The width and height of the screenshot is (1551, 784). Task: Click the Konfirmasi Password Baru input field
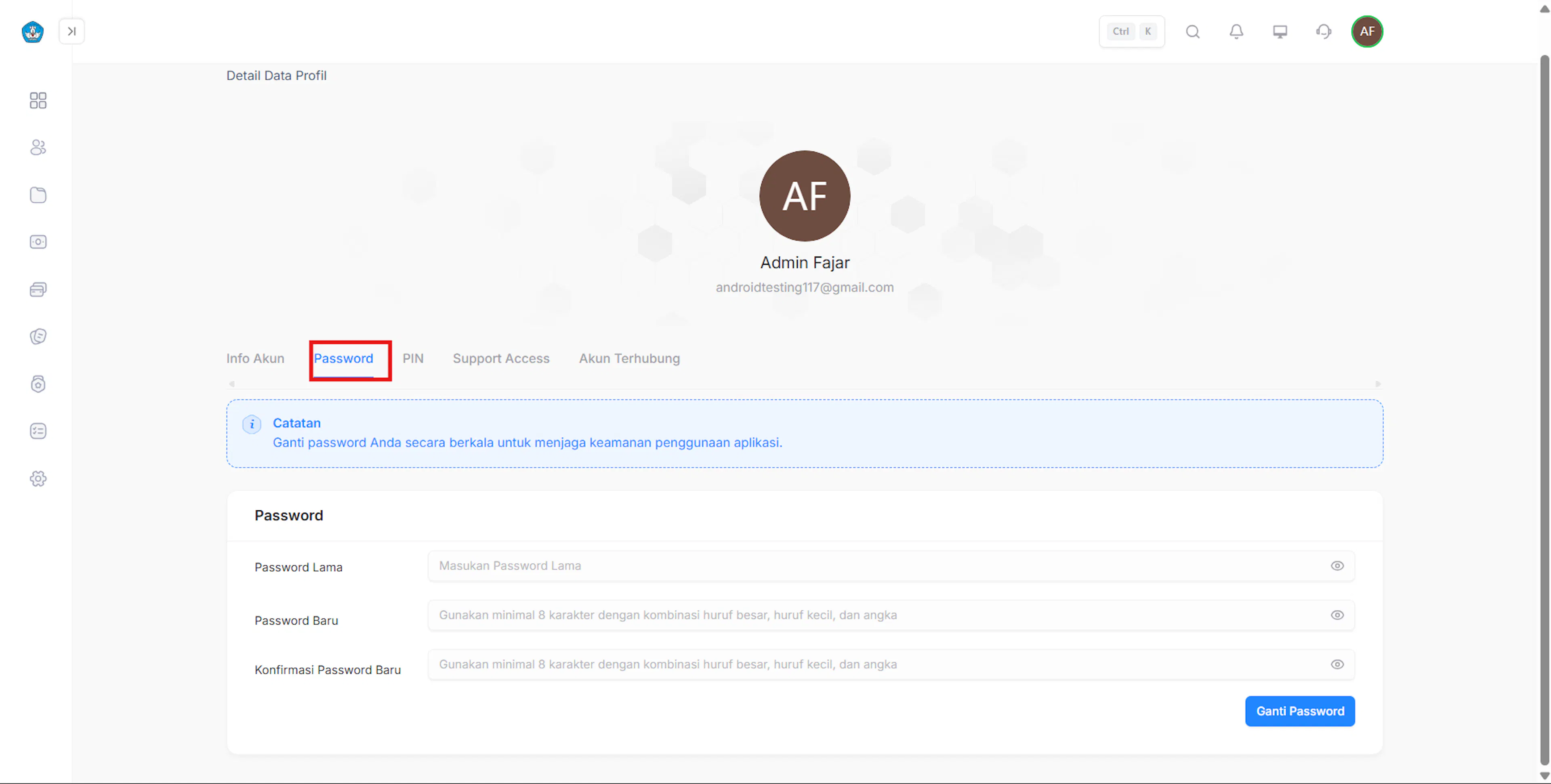point(891,665)
